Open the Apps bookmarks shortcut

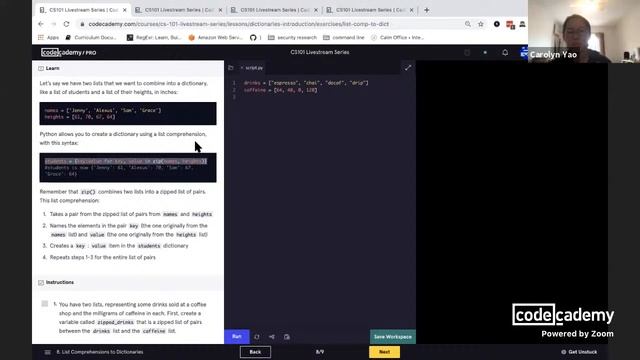click(x=48, y=38)
